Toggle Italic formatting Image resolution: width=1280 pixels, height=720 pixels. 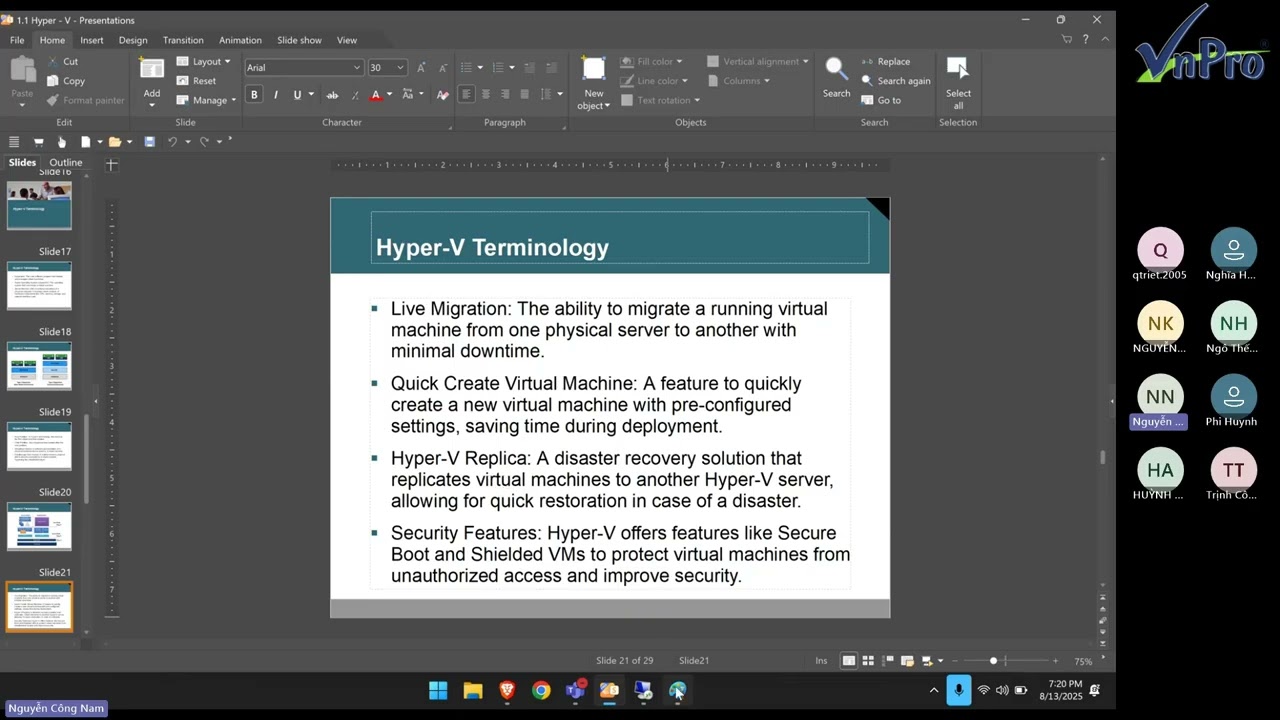pyautogui.click(x=276, y=95)
